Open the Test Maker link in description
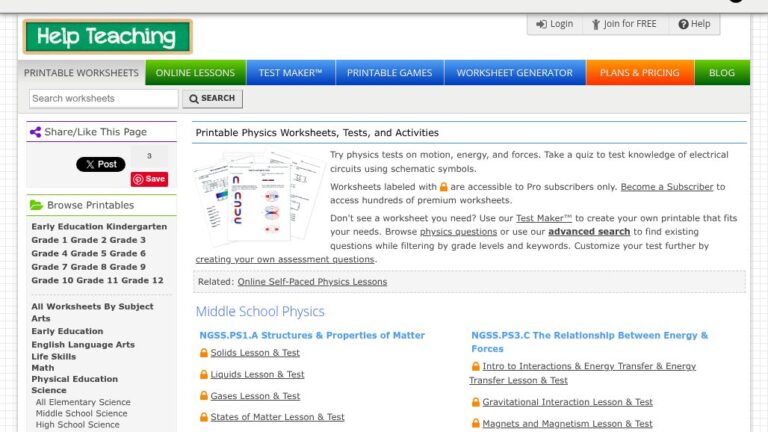 click(x=544, y=218)
